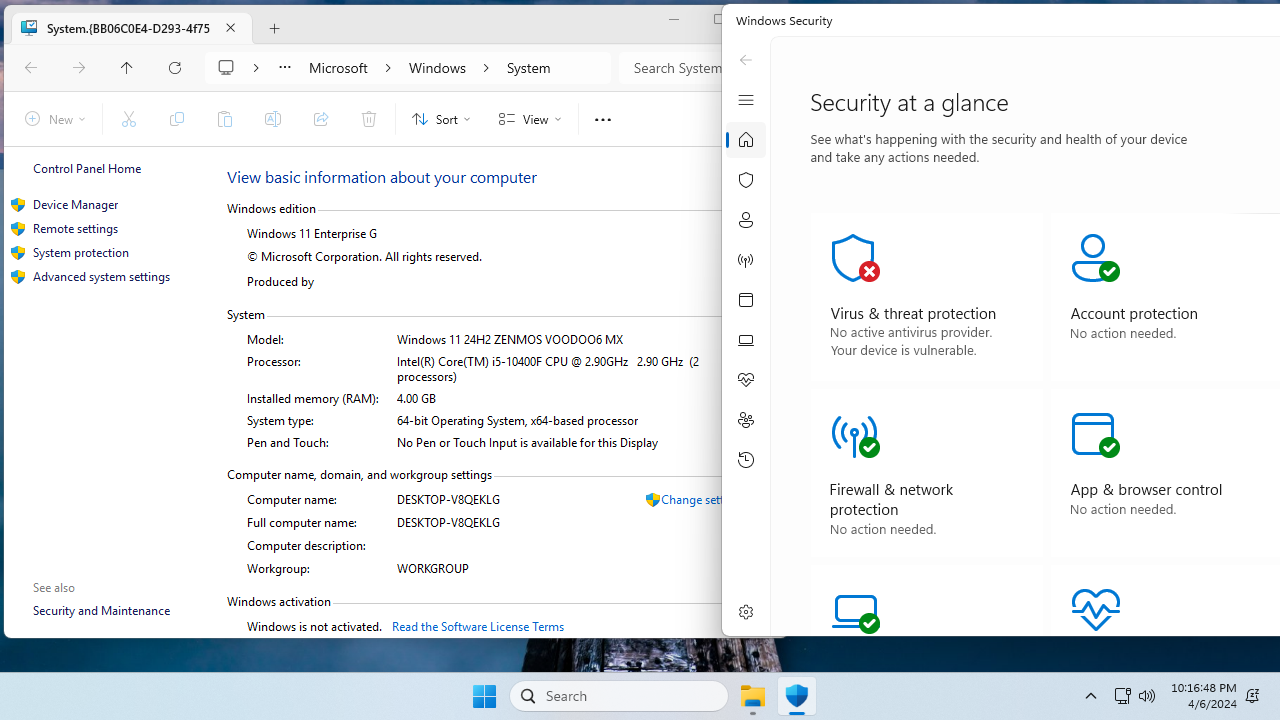Open Windows Security settings gear

(746, 612)
